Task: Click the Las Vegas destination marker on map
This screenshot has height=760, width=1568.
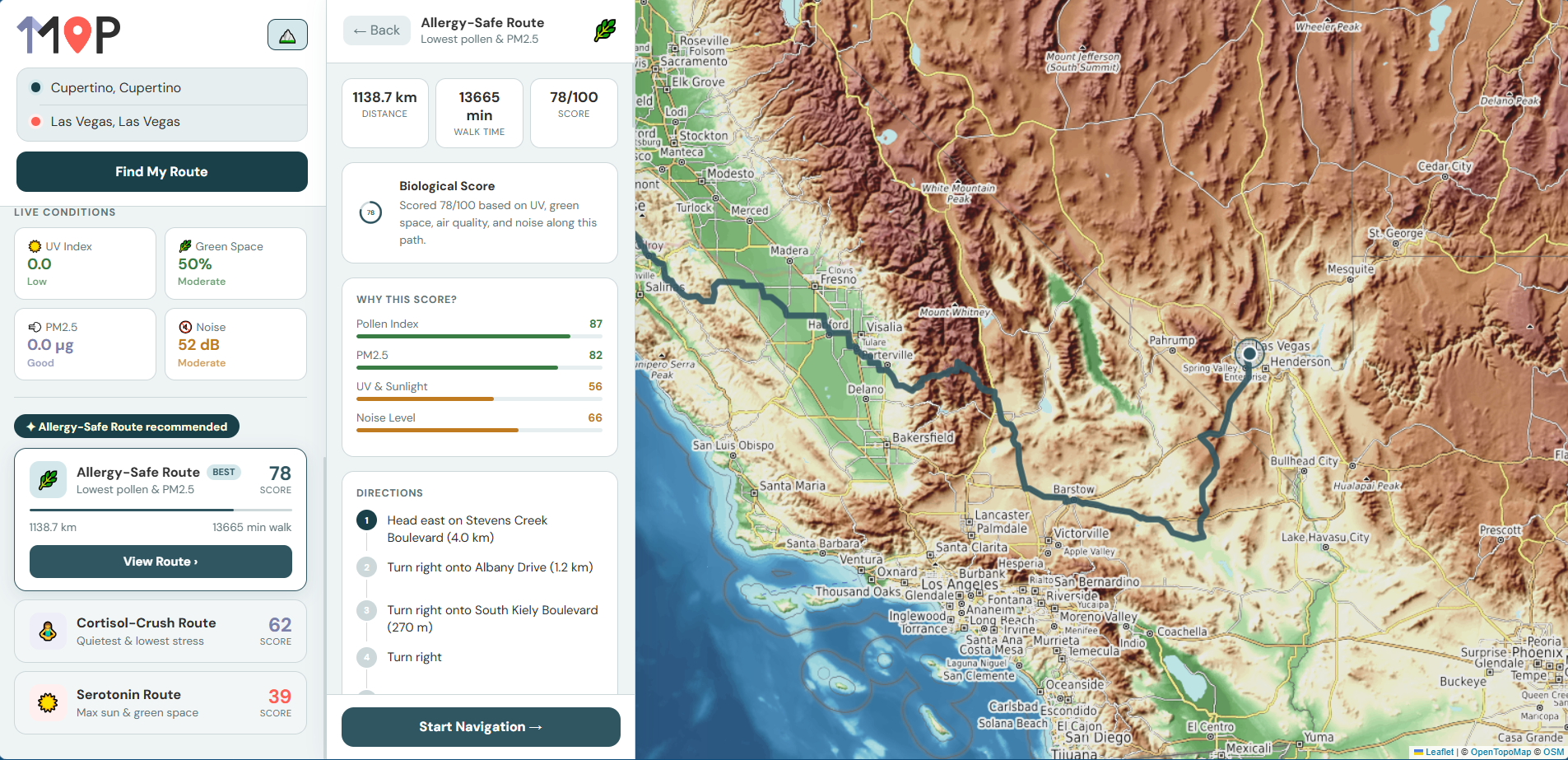Action: [1249, 353]
